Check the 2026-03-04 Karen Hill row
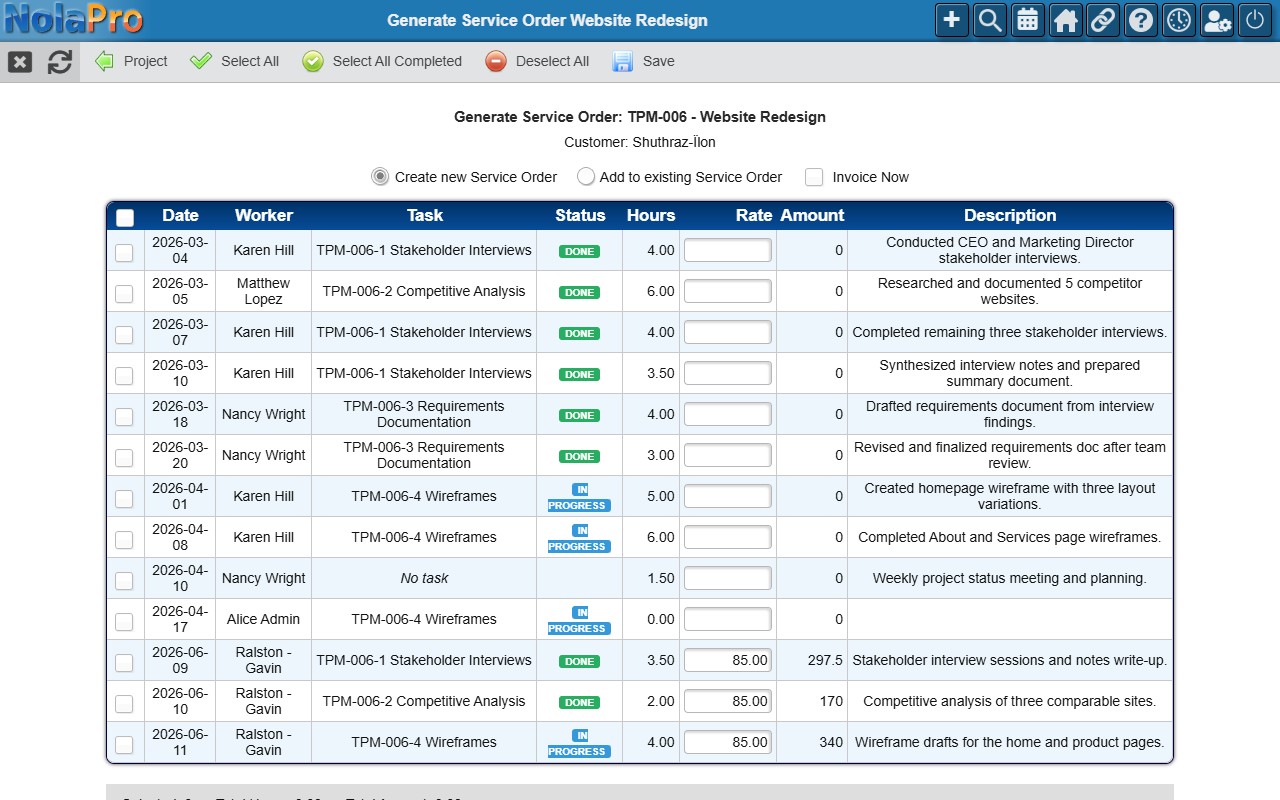 tap(124, 253)
